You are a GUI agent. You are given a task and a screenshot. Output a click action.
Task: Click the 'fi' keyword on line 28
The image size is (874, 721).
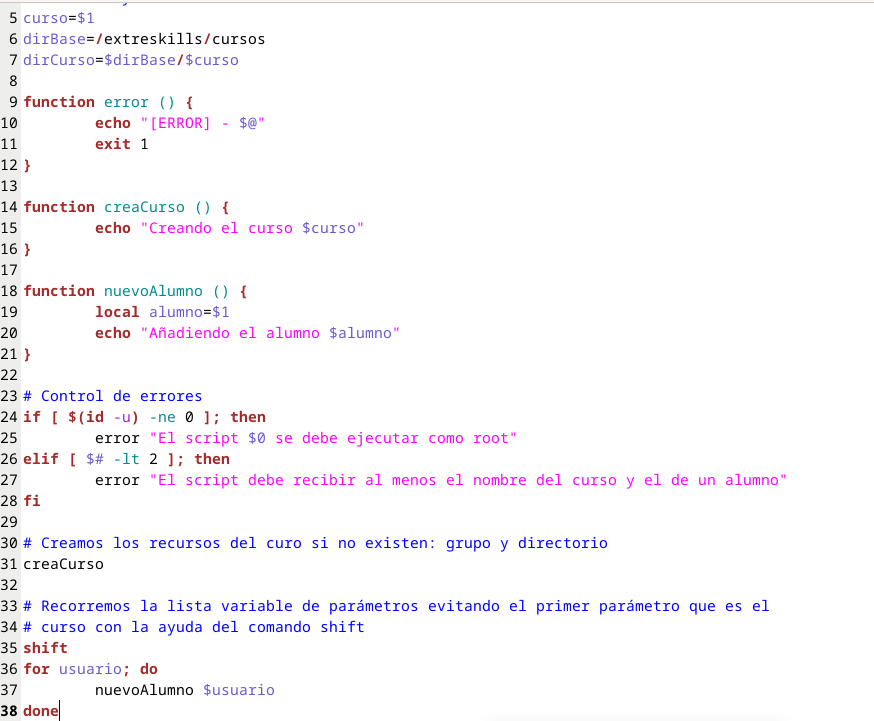pyautogui.click(x=32, y=501)
